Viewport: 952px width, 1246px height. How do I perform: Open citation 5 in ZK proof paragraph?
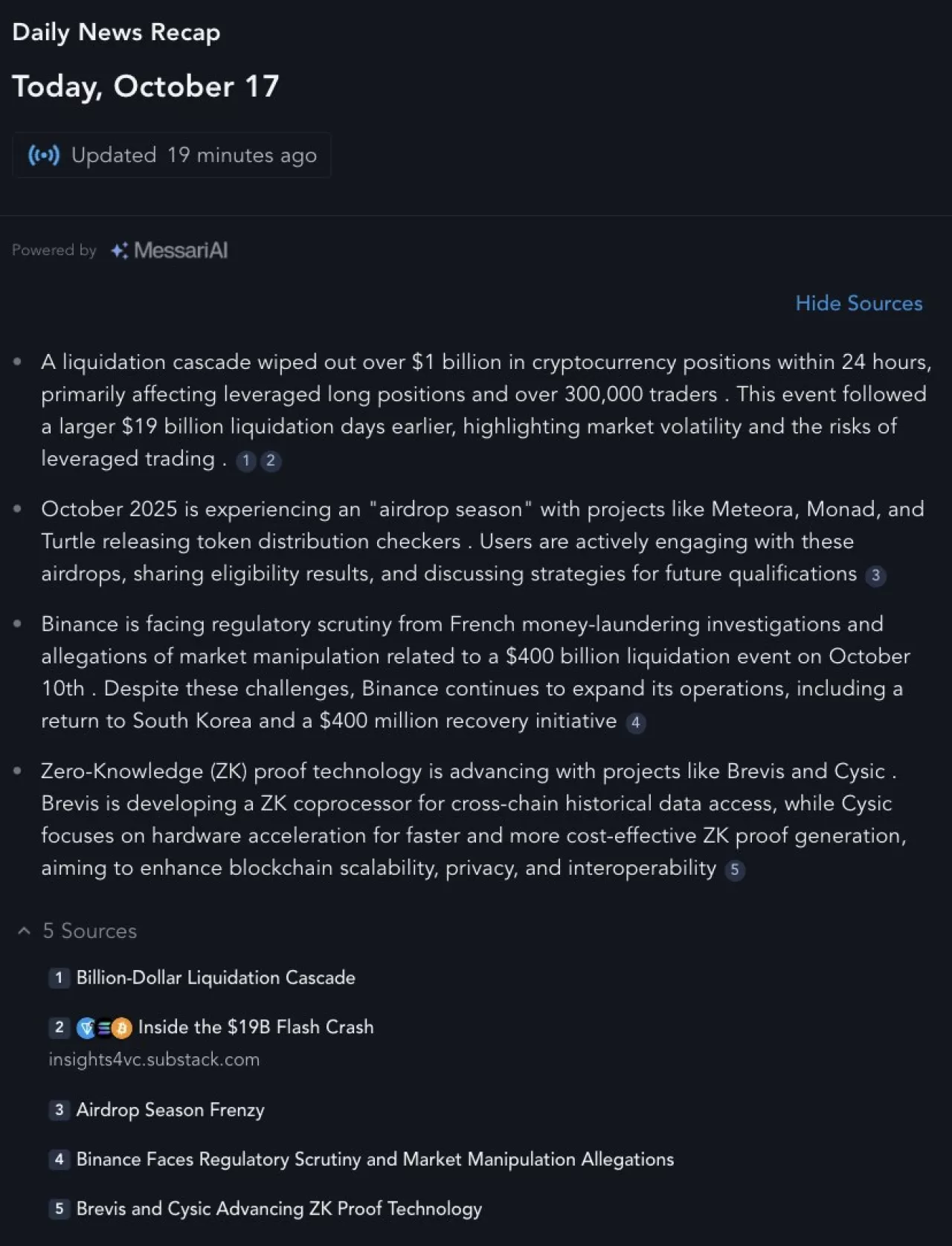pos(735,870)
